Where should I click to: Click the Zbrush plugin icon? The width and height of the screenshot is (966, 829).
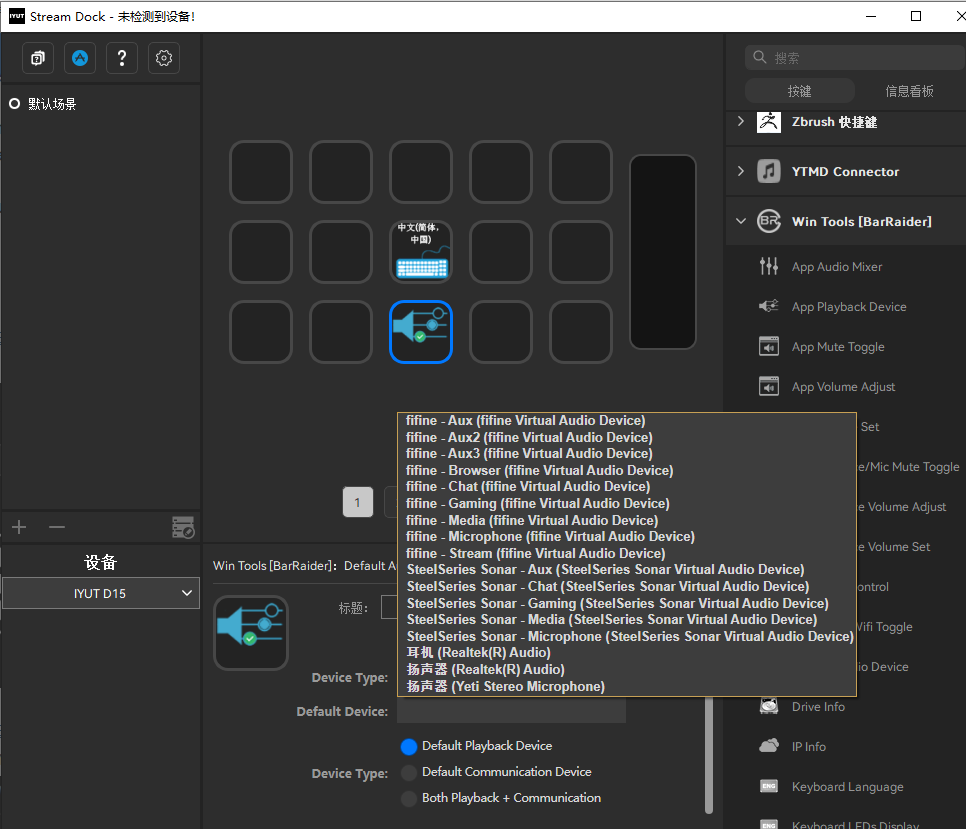pos(769,122)
